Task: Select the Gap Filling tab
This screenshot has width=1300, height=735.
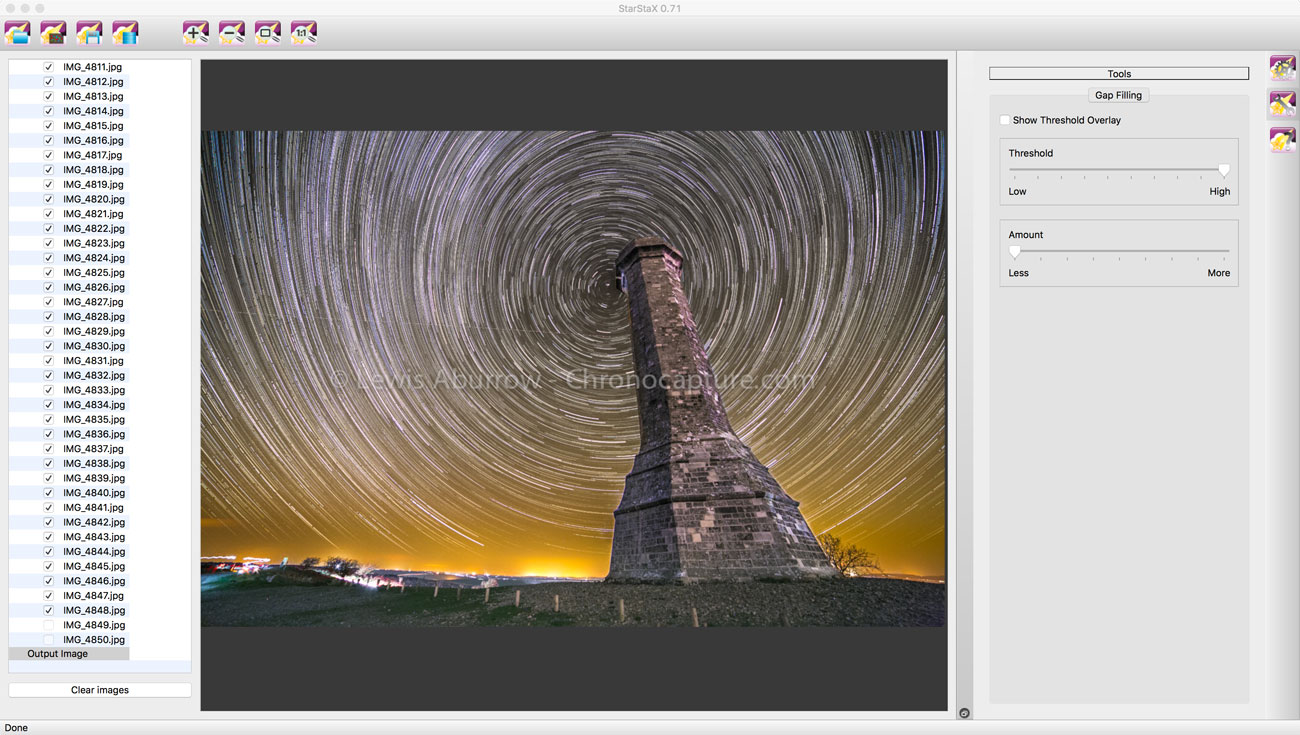Action: pos(1118,95)
